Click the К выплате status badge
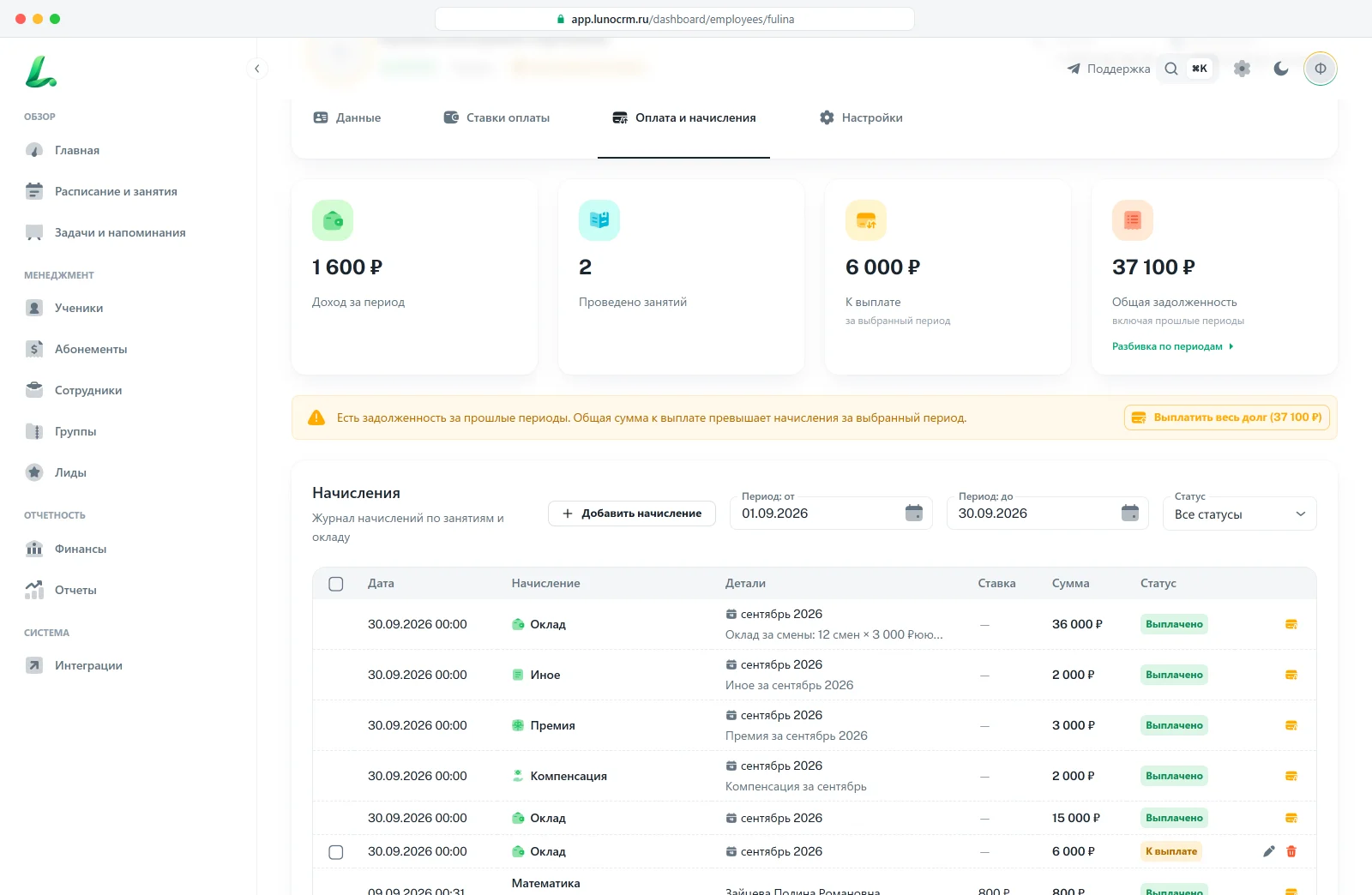Viewport: 1372px width, 895px height. tap(1171, 851)
